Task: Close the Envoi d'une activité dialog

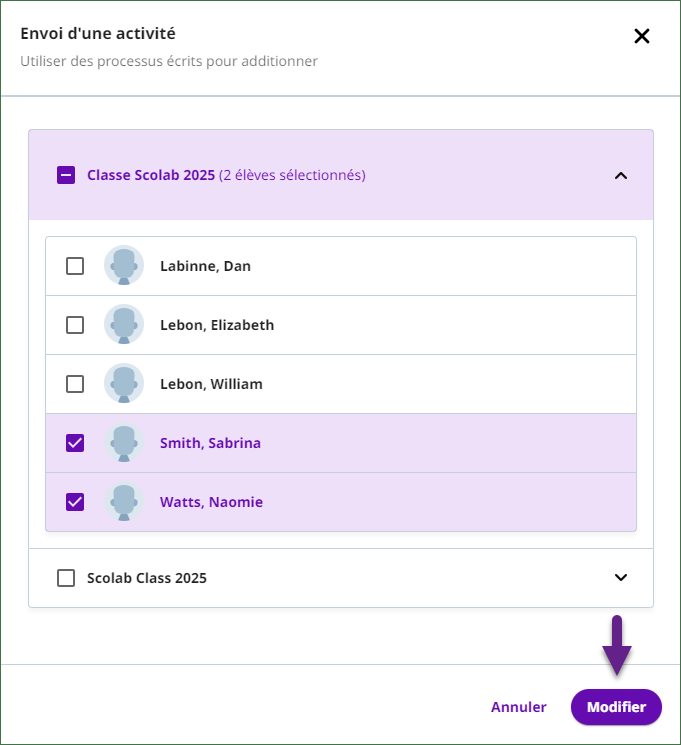Action: point(642,36)
